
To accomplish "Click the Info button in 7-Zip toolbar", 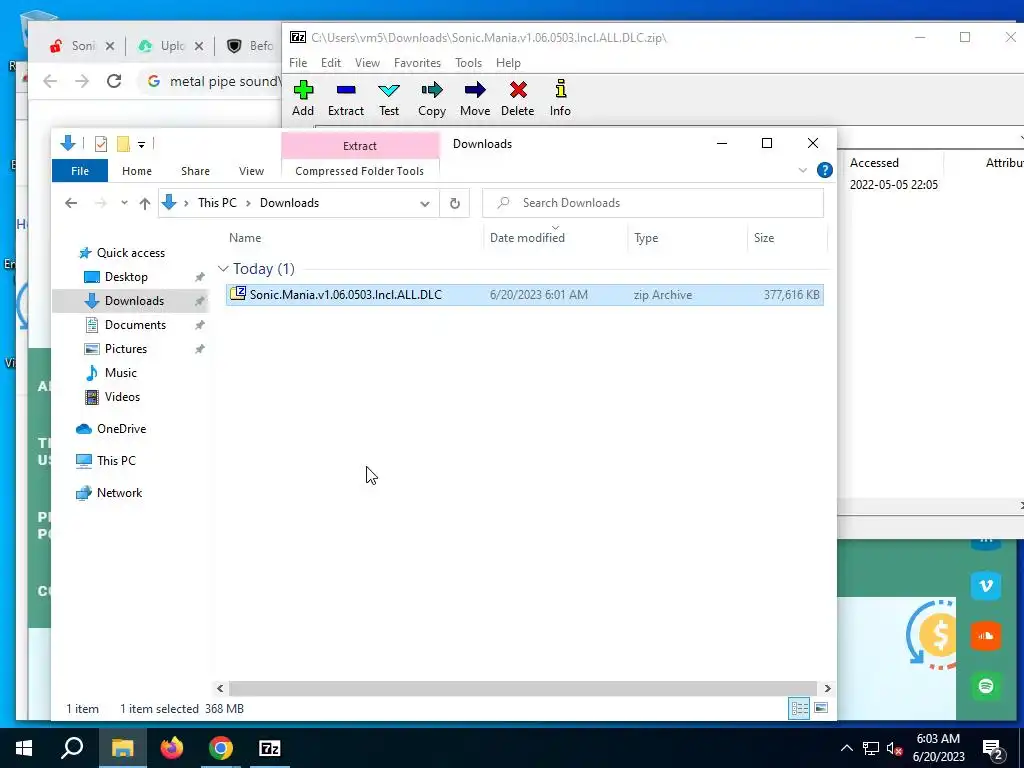I will coord(560,99).
